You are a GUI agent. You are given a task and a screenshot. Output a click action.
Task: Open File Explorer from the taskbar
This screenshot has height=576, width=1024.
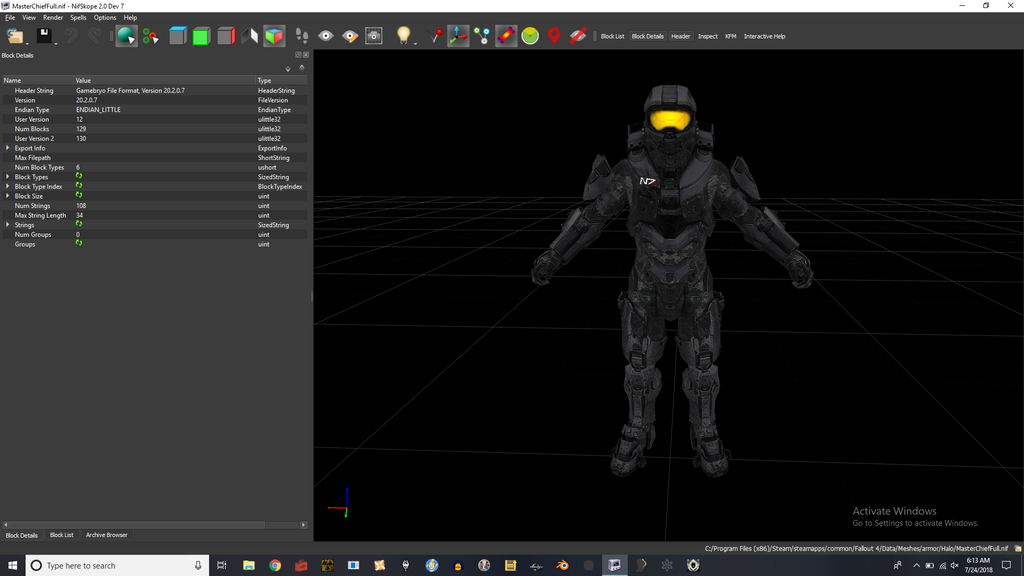[249, 566]
